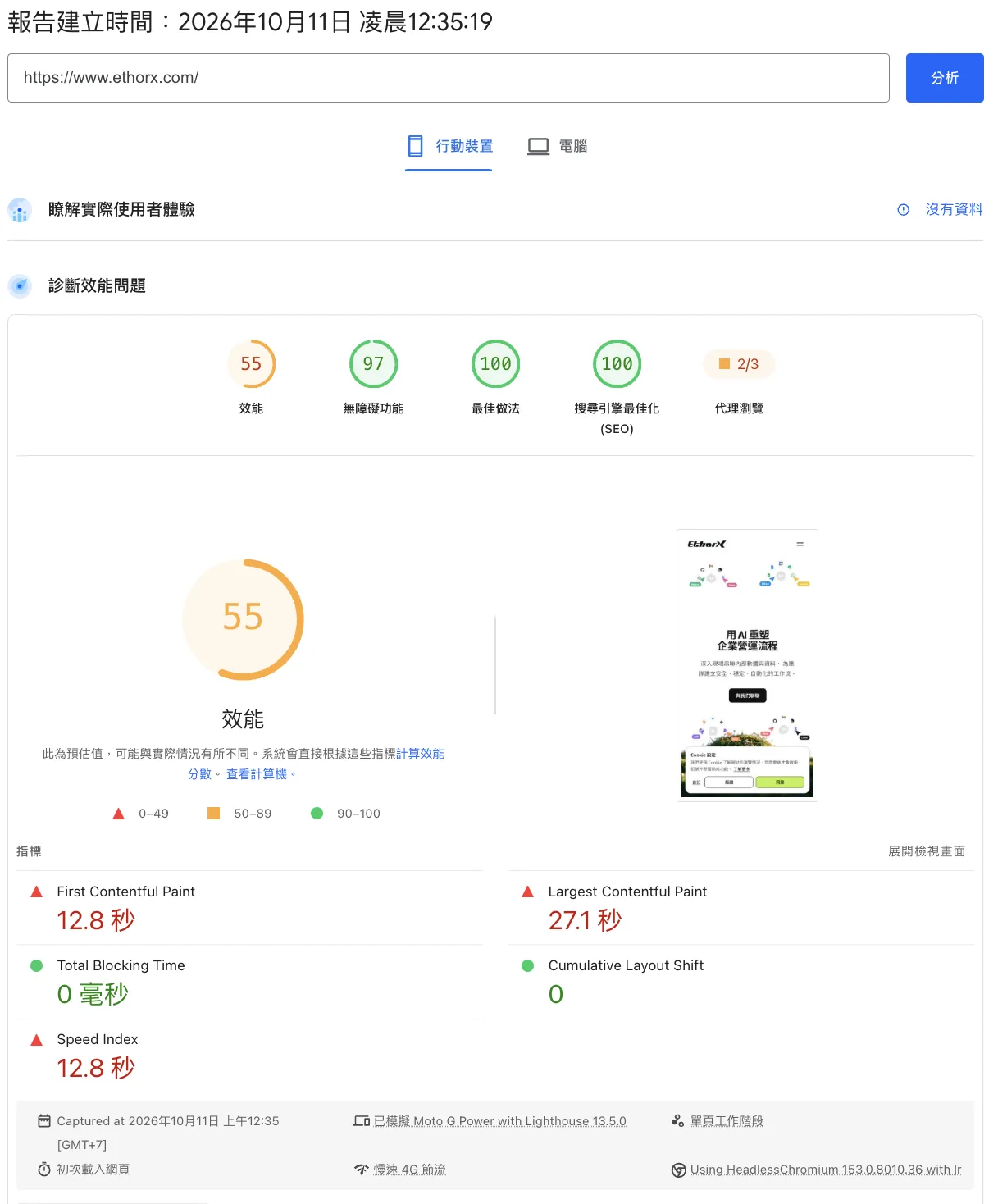Viewport: 998px width, 1204px height.
Task: Open the 查看計算機 calculator link
Action: 257,774
